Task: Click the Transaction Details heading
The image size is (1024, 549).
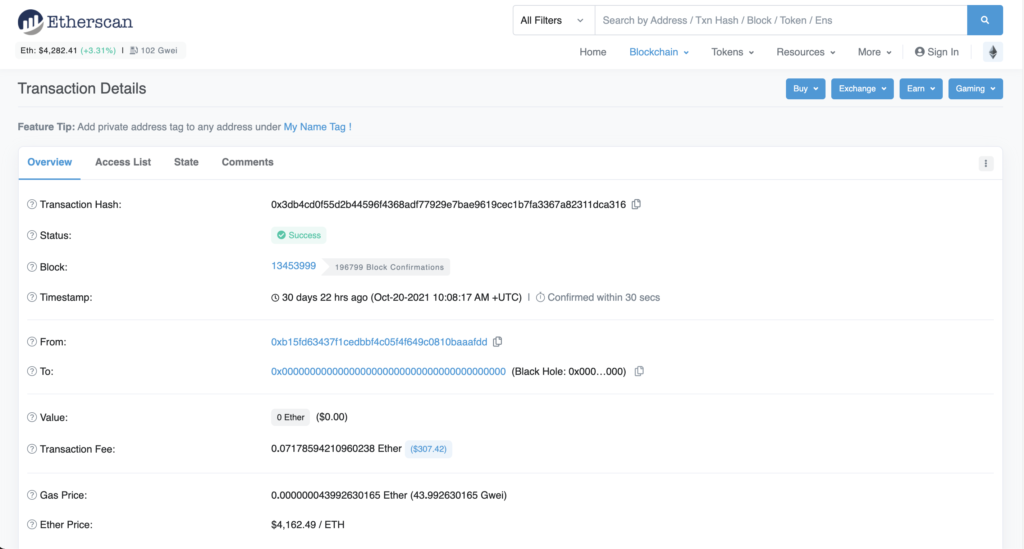Action: pyautogui.click(x=82, y=89)
